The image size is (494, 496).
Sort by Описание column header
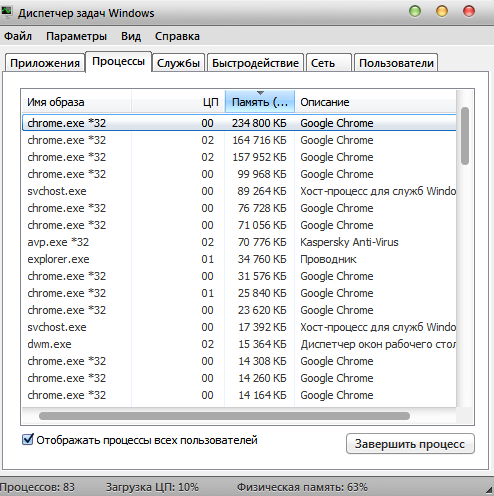[x=375, y=102]
